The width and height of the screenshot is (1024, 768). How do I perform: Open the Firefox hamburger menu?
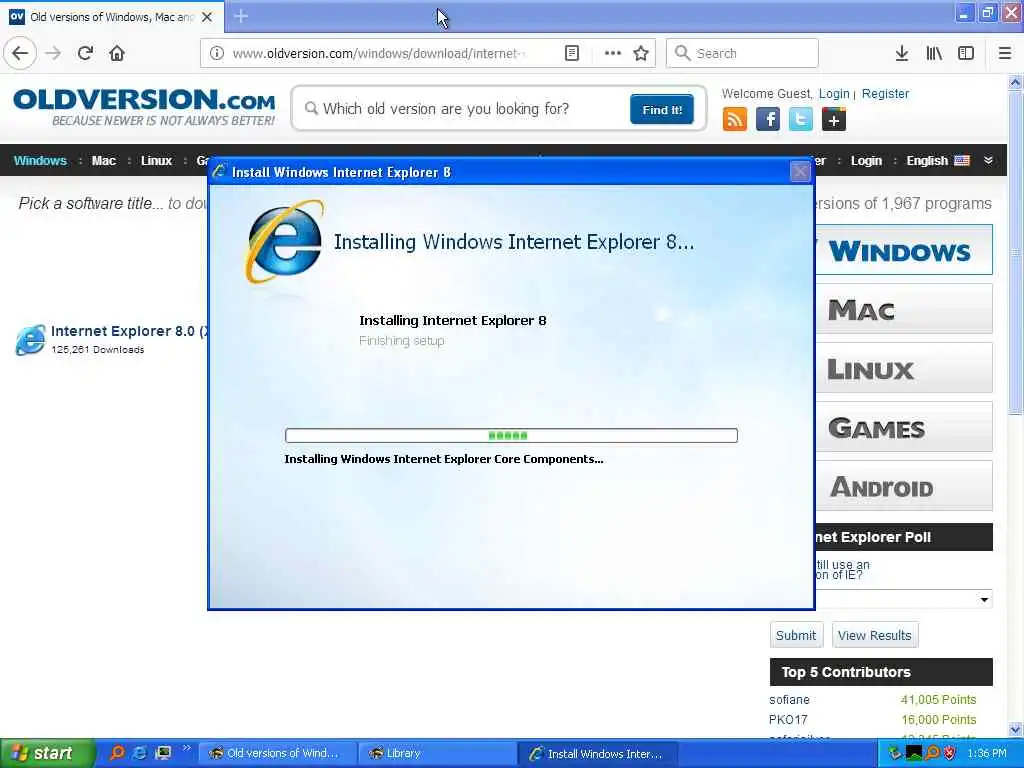(x=1005, y=53)
